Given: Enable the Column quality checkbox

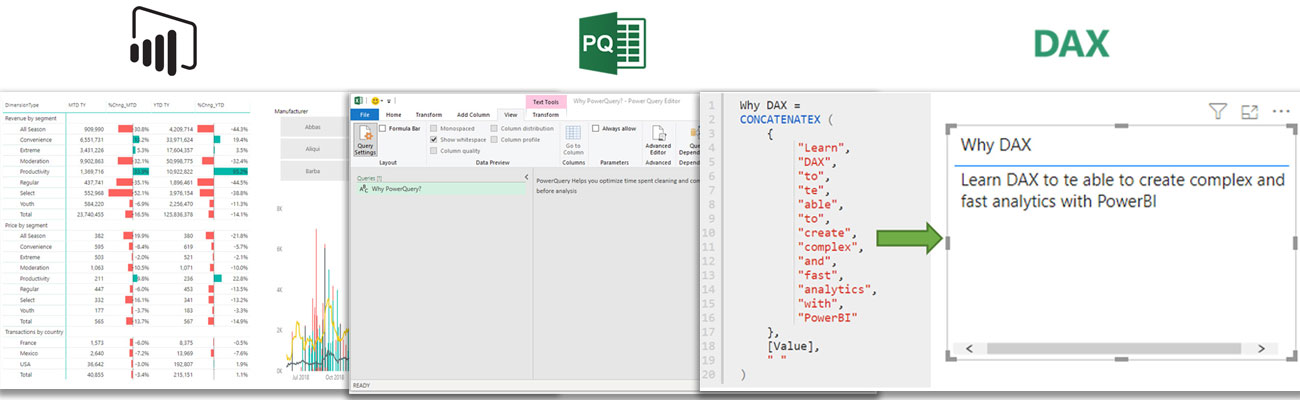Looking at the screenshot, I should 433,150.
